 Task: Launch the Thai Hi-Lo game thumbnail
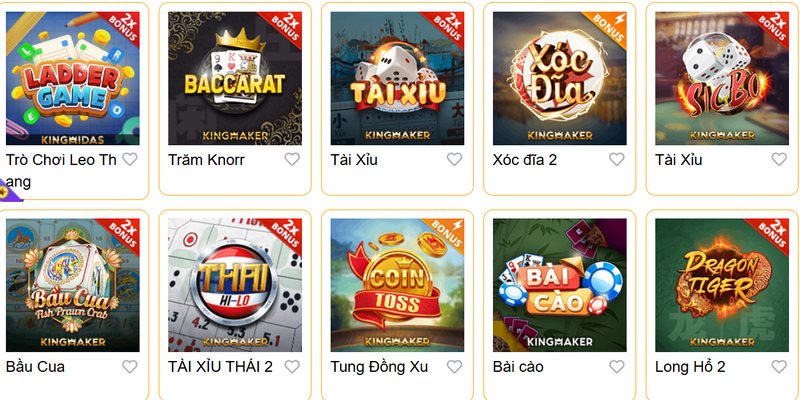235,285
